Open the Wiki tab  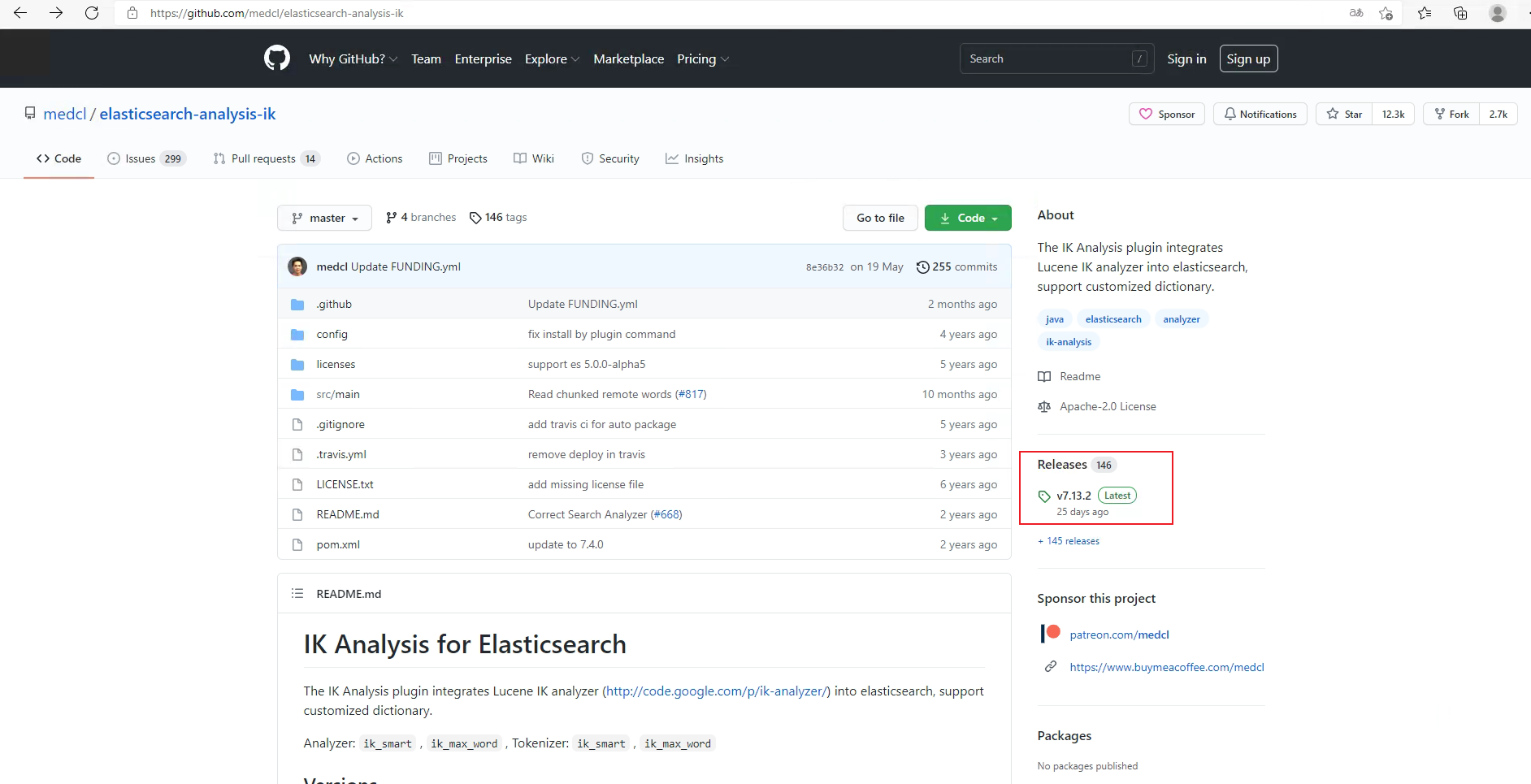[x=534, y=158]
